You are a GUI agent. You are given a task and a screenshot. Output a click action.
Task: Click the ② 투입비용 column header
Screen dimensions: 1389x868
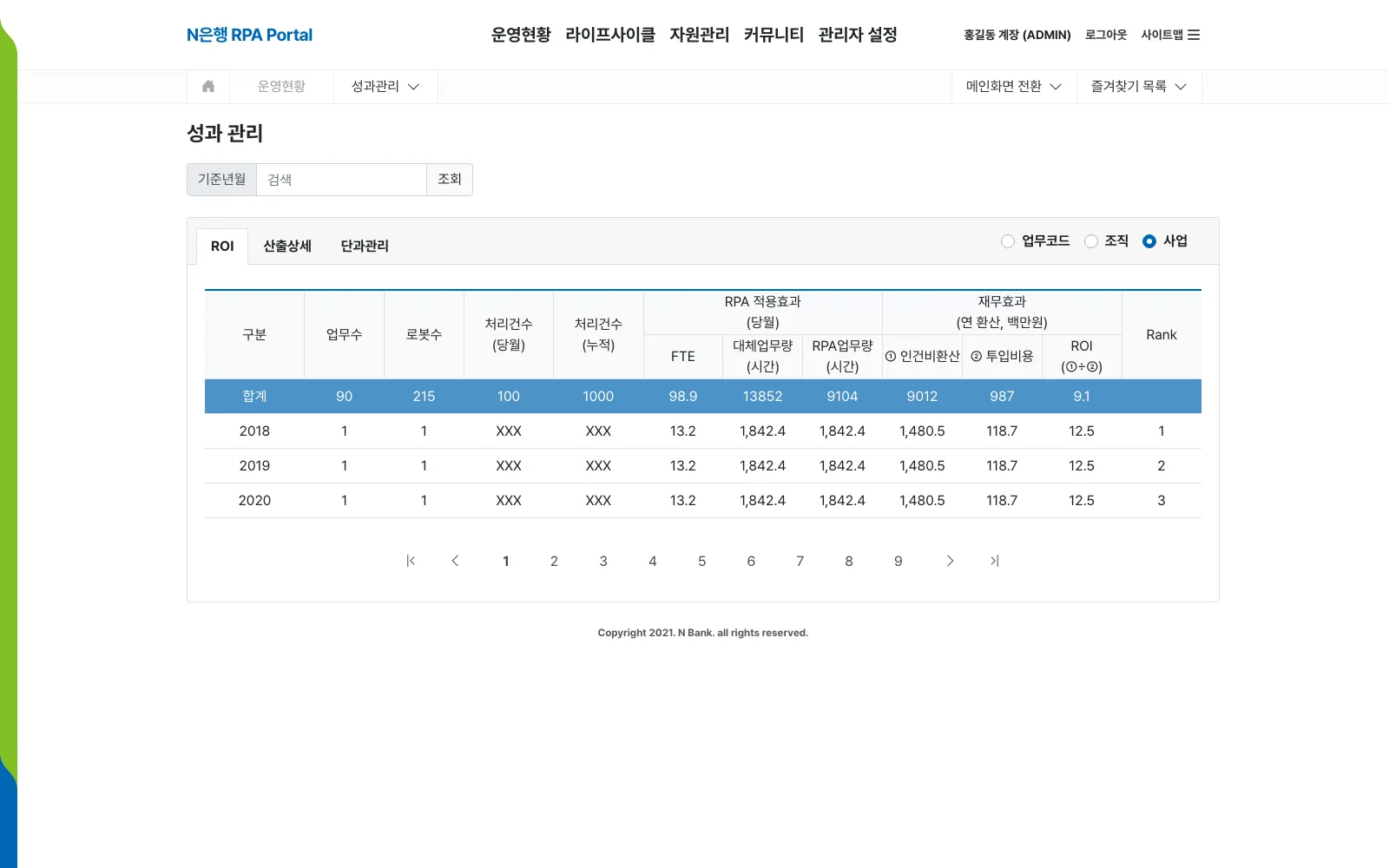tap(1002, 356)
